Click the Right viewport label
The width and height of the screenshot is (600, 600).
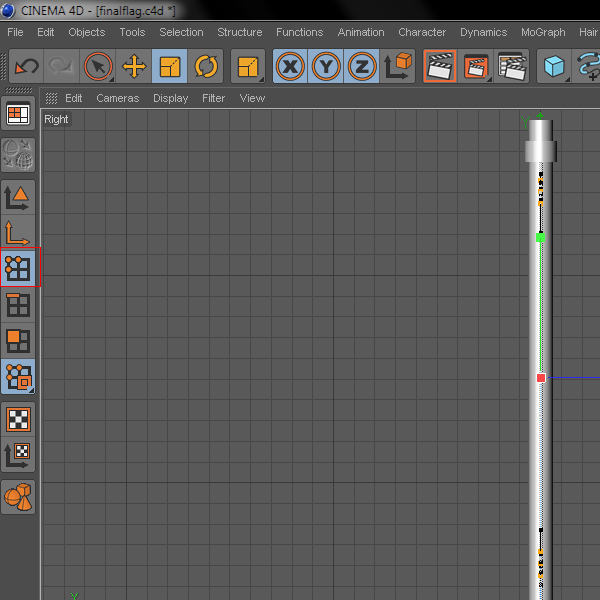(x=56, y=119)
